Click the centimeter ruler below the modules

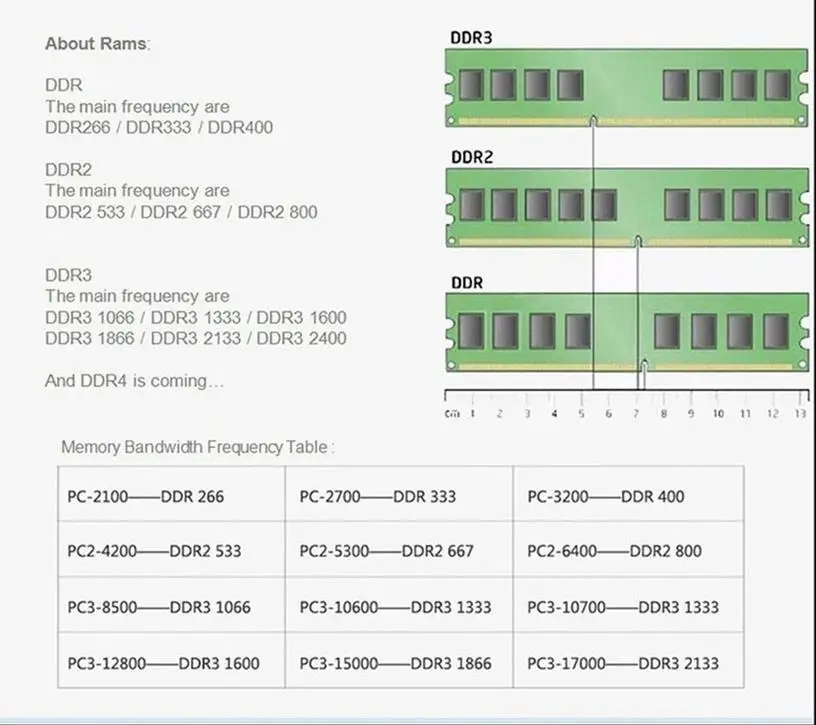click(x=626, y=403)
